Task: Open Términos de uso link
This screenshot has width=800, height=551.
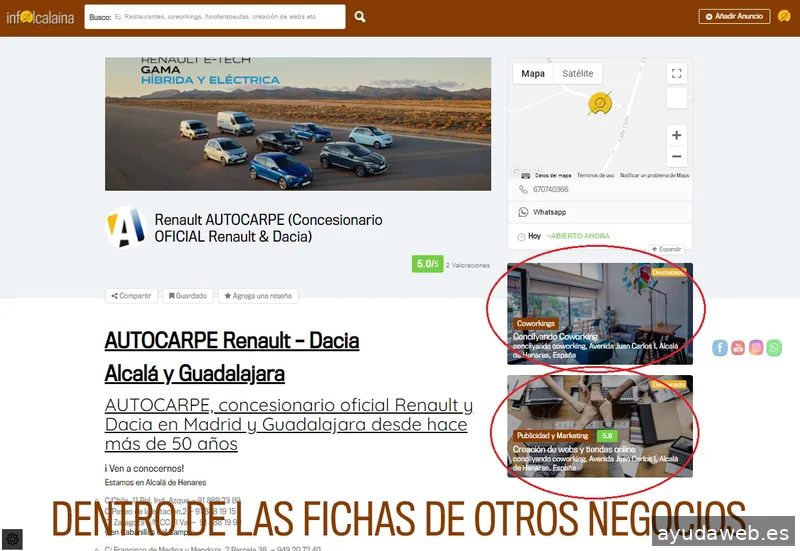Action: [x=595, y=176]
